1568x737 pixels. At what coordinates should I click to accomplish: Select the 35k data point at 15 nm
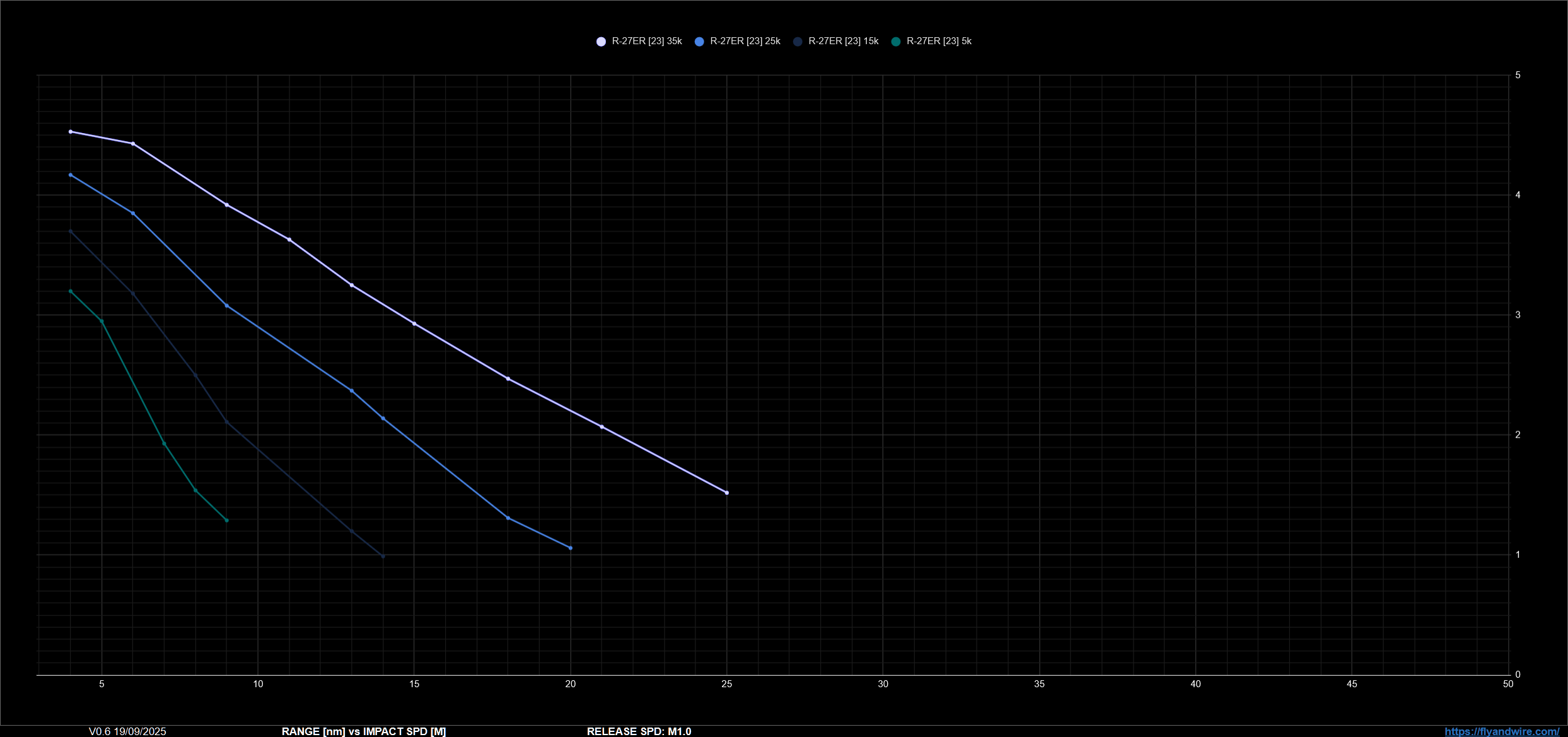point(414,323)
